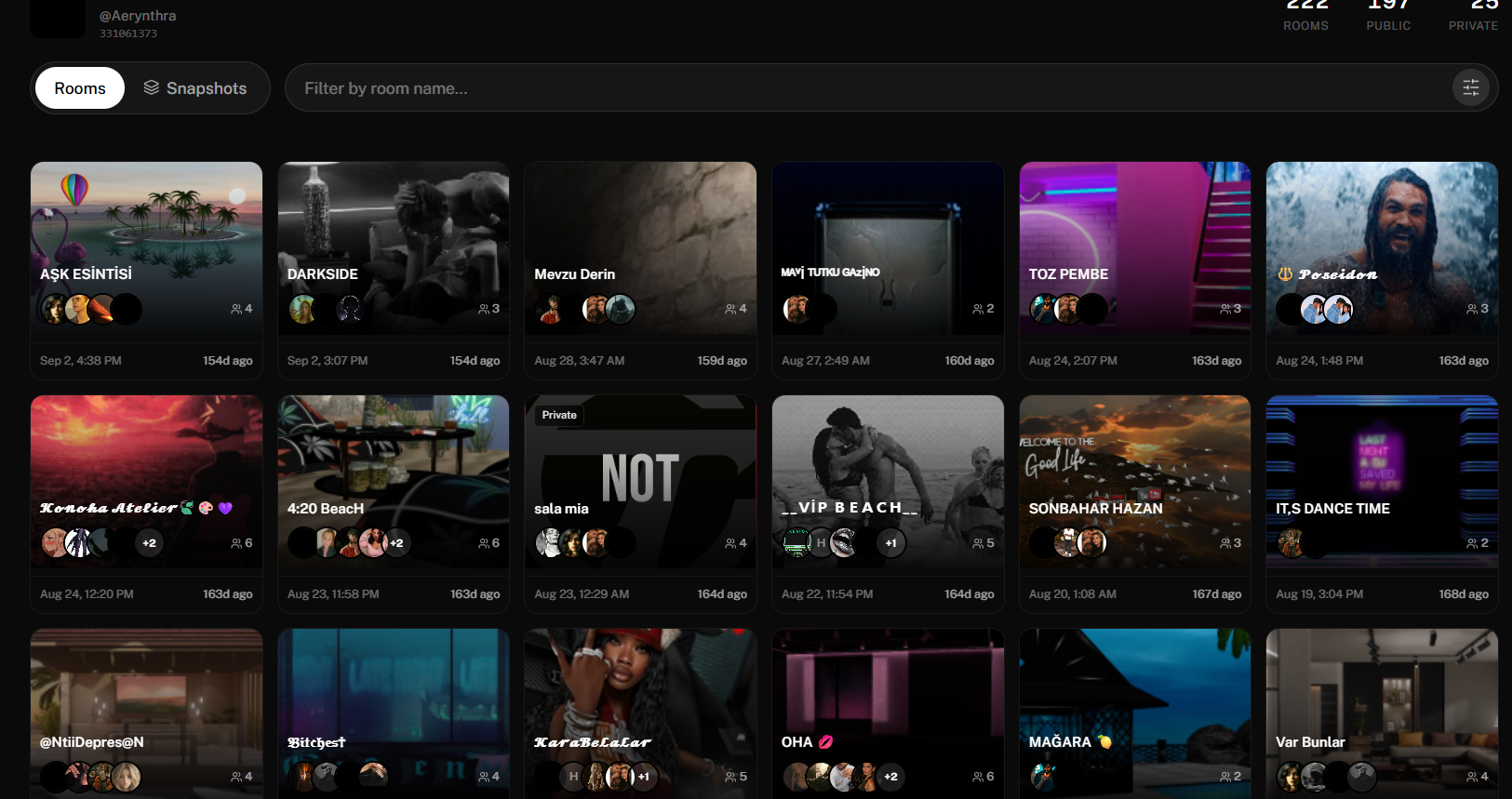Open the TOZ PEMBE room card
This screenshot has height=799, width=1512.
pos(1135,271)
